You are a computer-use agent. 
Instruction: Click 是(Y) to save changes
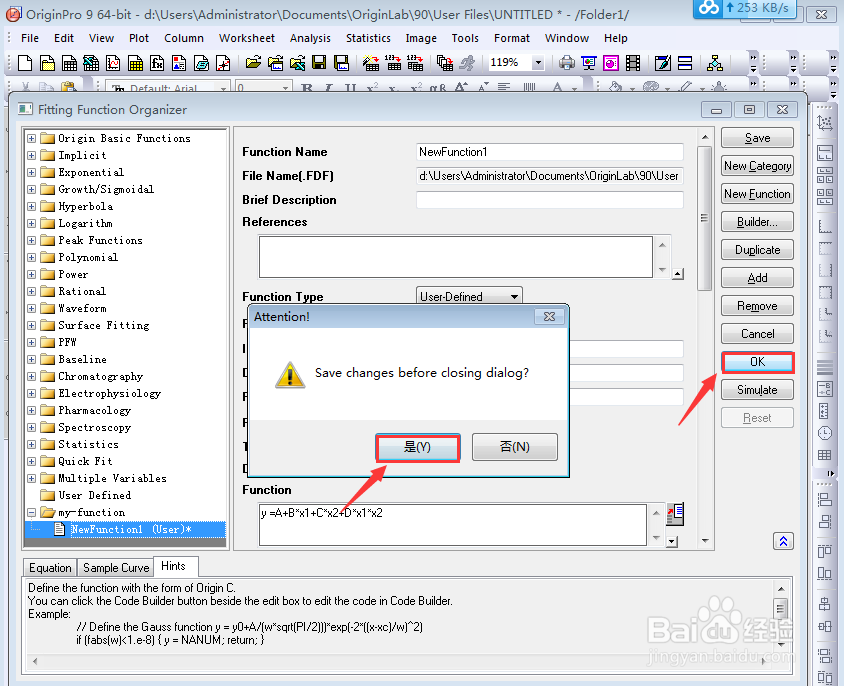click(418, 447)
